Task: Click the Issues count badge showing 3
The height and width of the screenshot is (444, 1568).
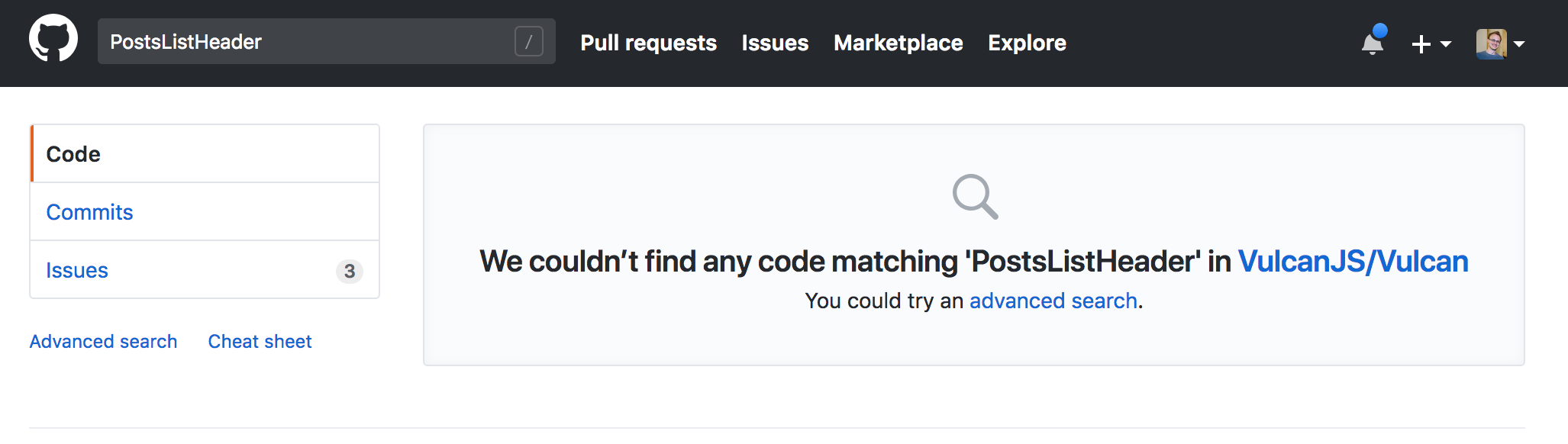Action: pyautogui.click(x=350, y=271)
